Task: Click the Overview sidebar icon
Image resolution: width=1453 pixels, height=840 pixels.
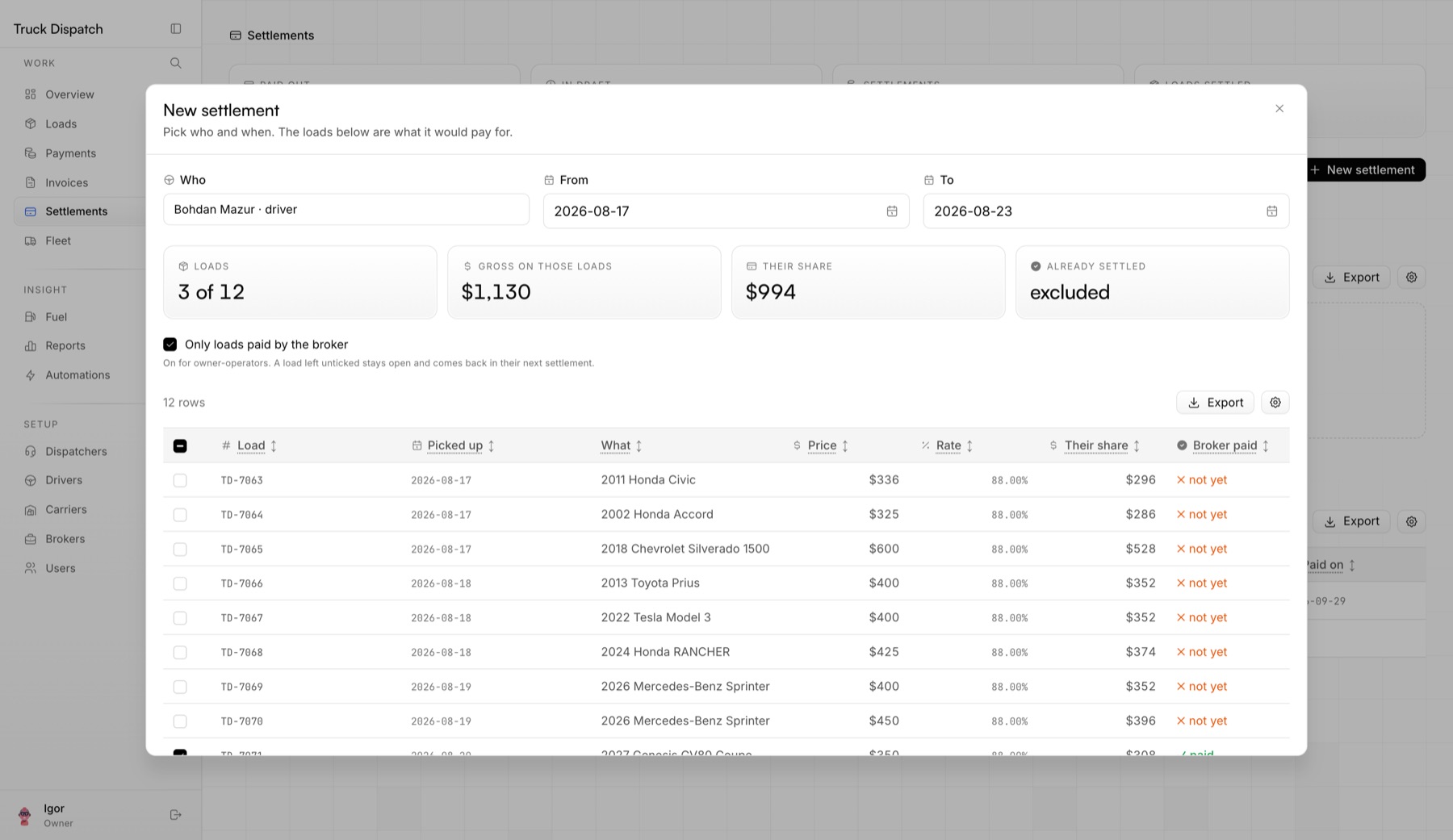Action: pyautogui.click(x=31, y=94)
